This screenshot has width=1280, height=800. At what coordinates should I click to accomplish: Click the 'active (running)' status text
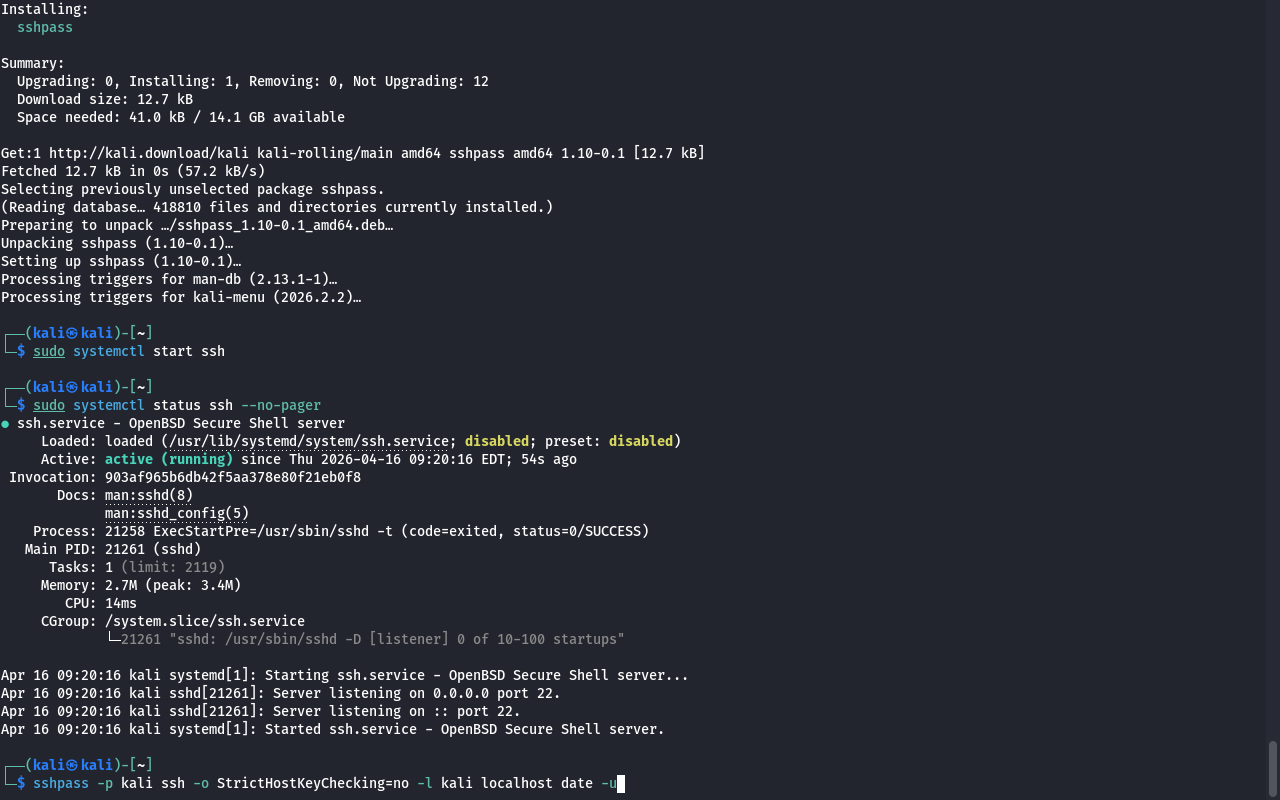click(169, 459)
